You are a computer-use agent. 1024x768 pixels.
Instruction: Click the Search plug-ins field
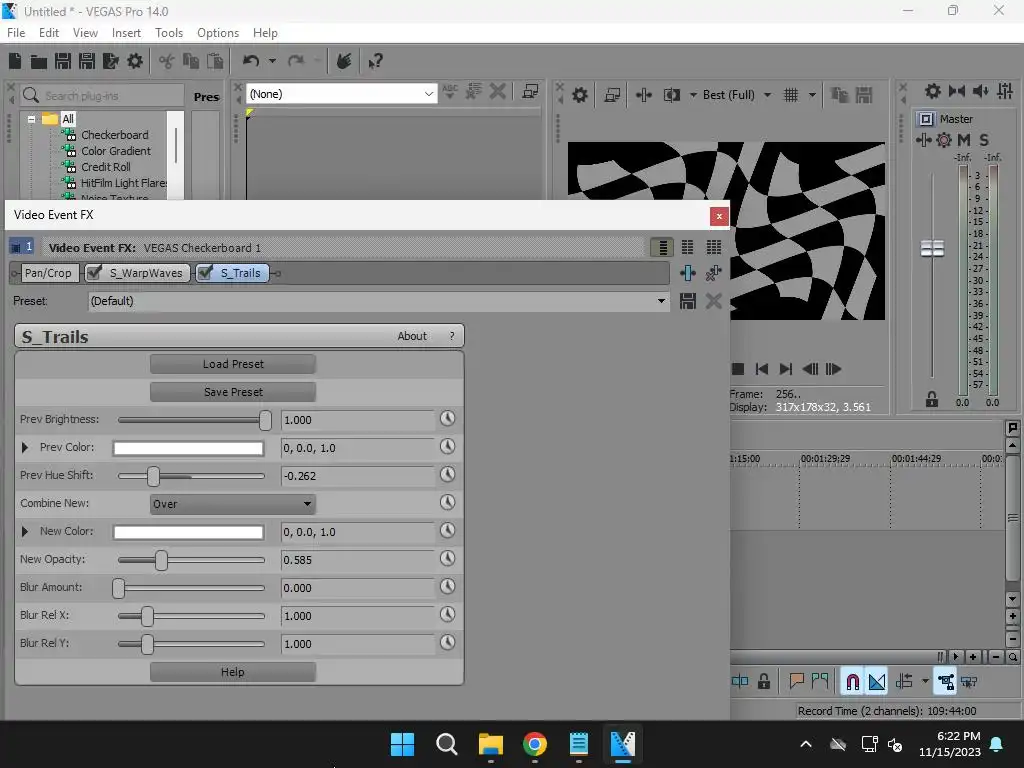pos(103,95)
